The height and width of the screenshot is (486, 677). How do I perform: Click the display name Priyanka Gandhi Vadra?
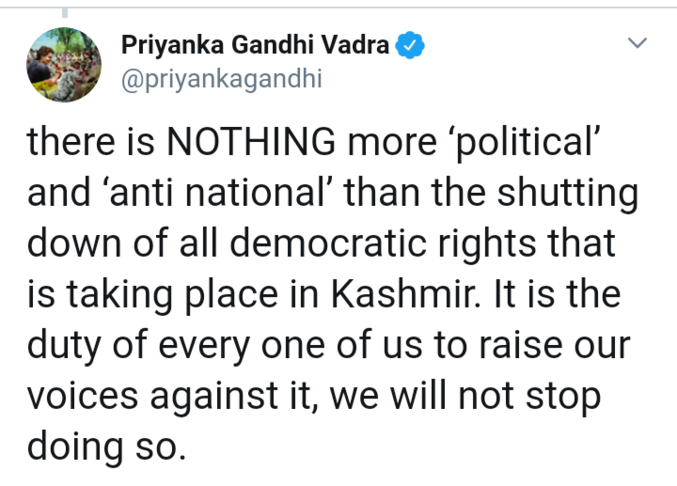(255, 45)
